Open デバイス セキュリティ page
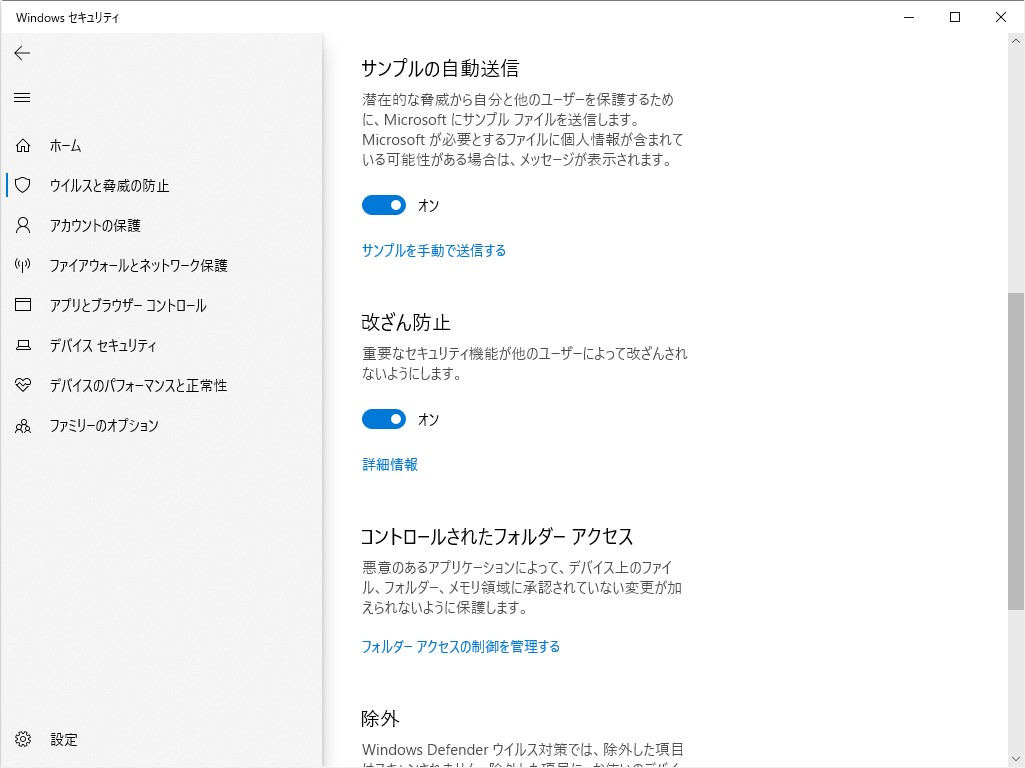The width and height of the screenshot is (1025, 768). click(161, 345)
